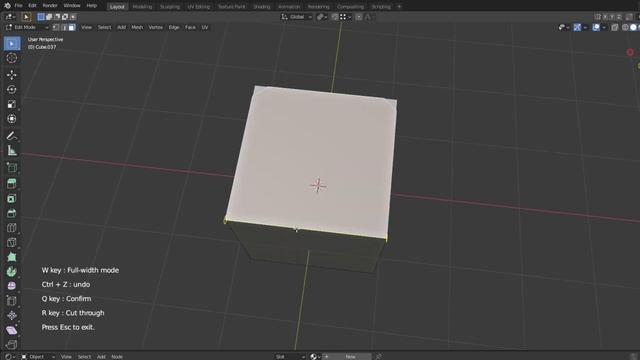The width and height of the screenshot is (640, 360).
Task: Open Object dropdown in bottom editor
Action: [x=38, y=356]
